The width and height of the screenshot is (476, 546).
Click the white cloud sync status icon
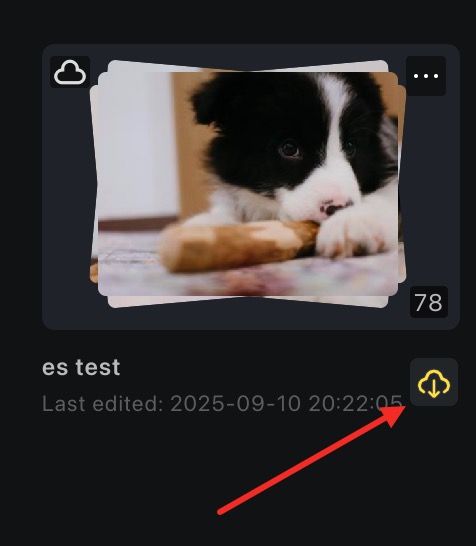70,72
